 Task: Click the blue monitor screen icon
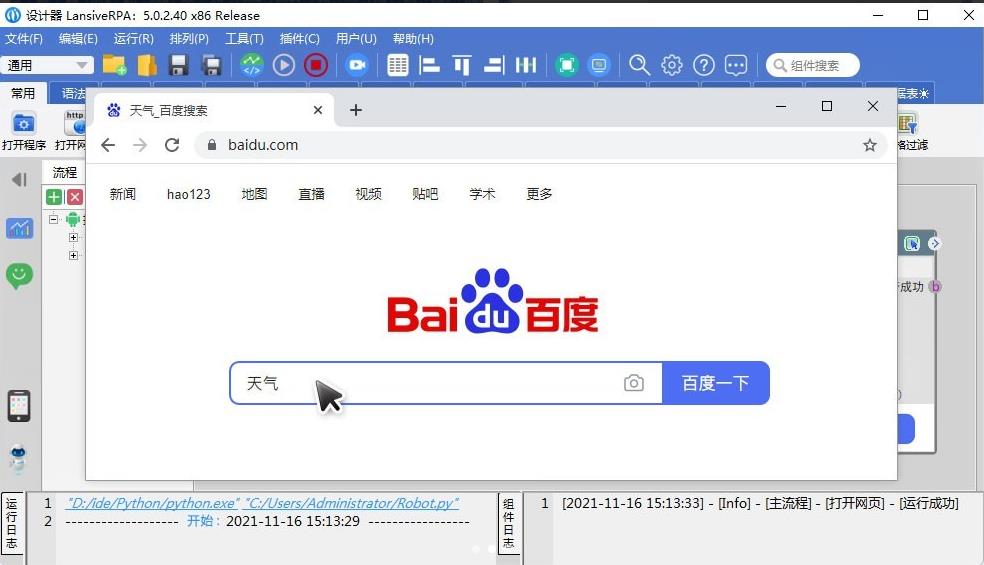(599, 65)
